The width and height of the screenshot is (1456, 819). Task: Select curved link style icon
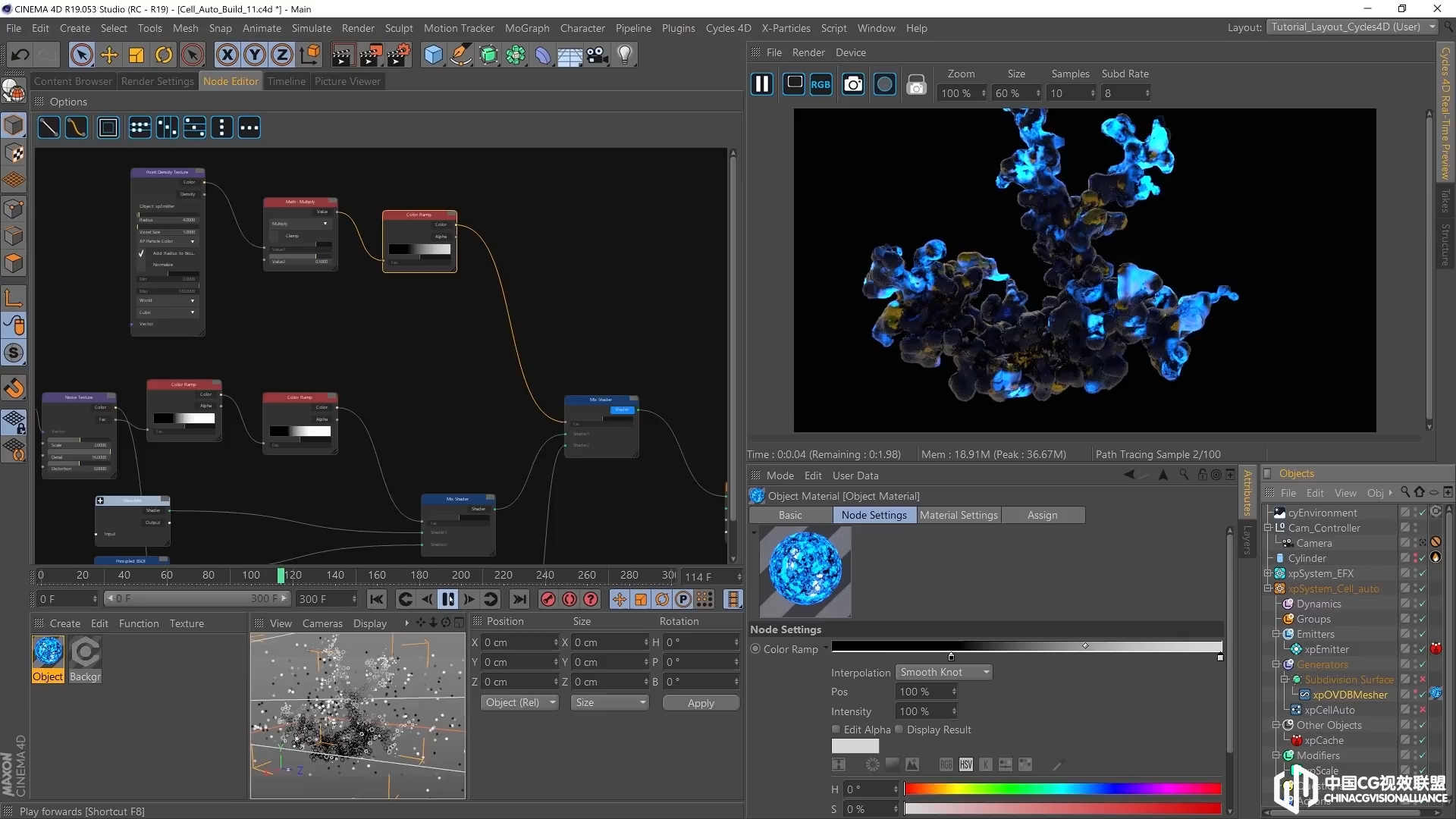pos(76,127)
